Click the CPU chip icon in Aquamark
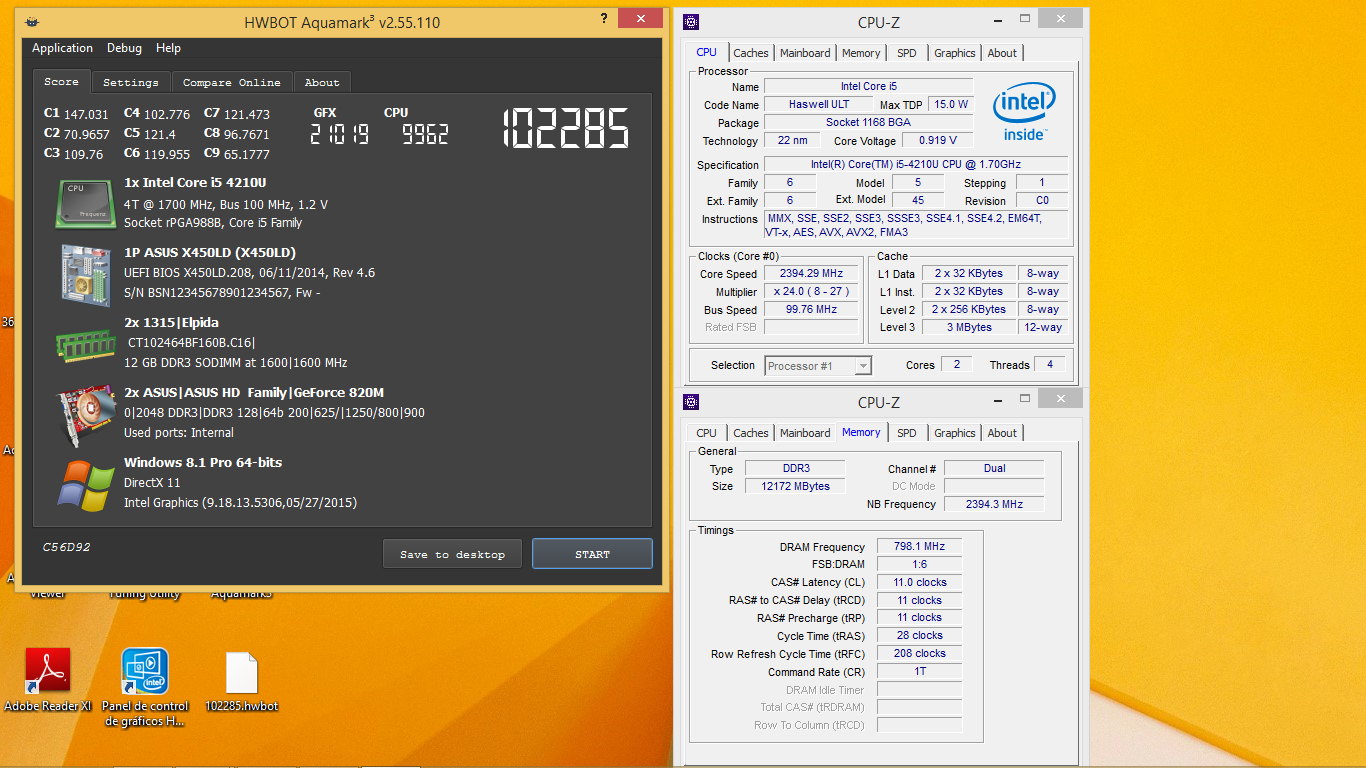The width and height of the screenshot is (1366, 768). [x=84, y=203]
